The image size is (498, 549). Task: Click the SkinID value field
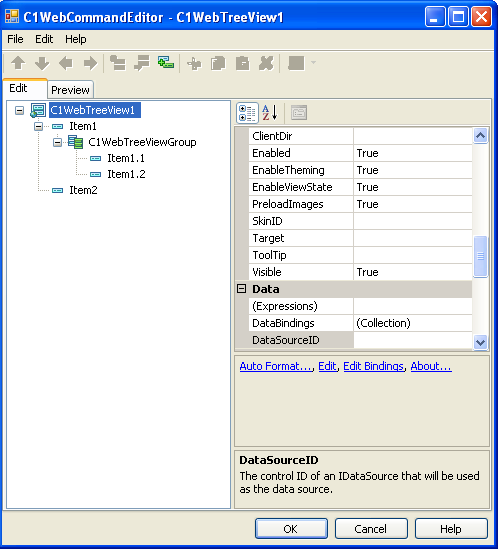(413, 221)
